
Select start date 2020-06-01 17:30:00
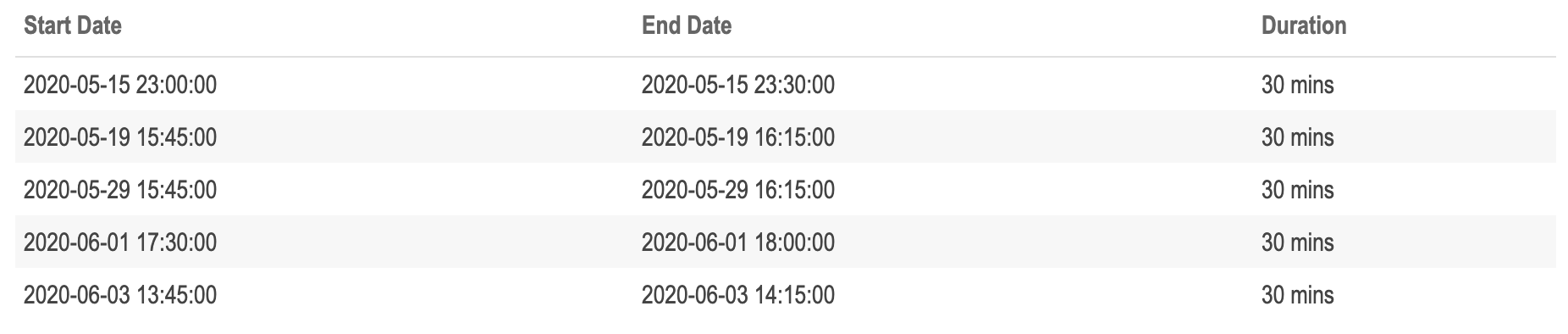(120, 242)
